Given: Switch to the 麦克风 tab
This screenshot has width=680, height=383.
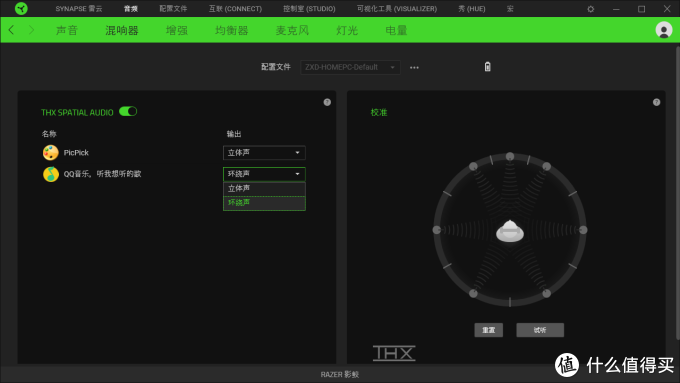Looking at the screenshot, I should tap(292, 30).
